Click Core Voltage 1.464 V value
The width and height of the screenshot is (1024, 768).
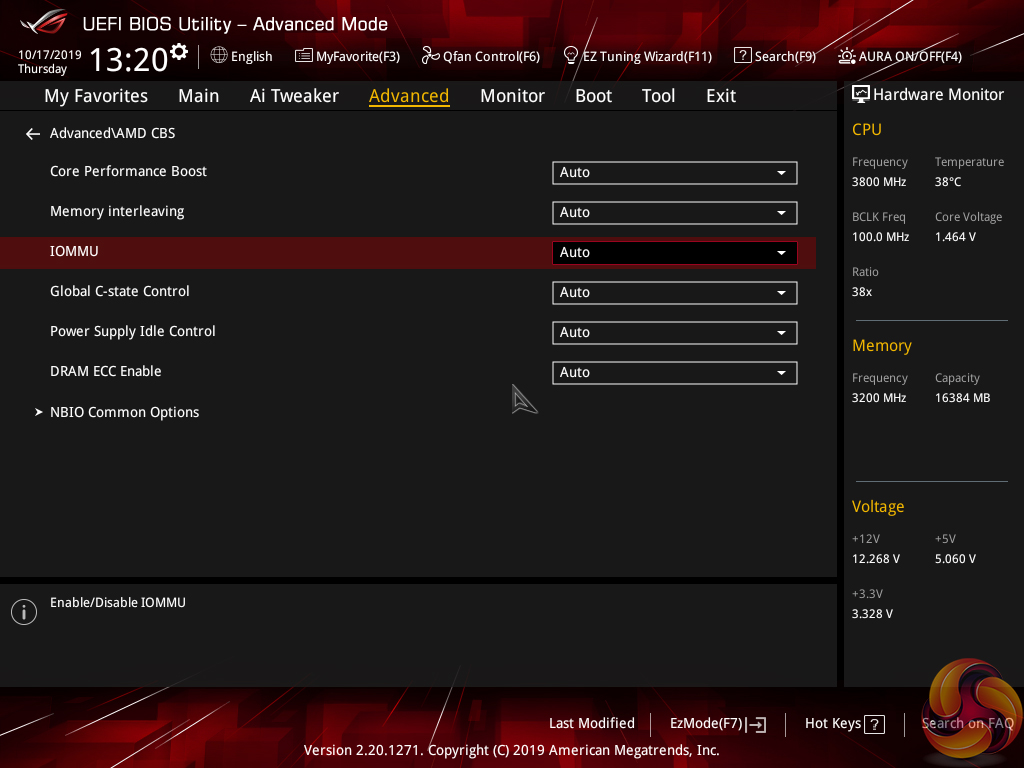tap(955, 237)
